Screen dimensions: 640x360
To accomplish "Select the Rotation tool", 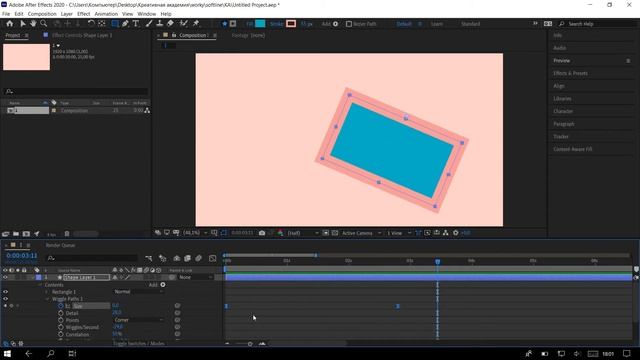I will (91, 24).
